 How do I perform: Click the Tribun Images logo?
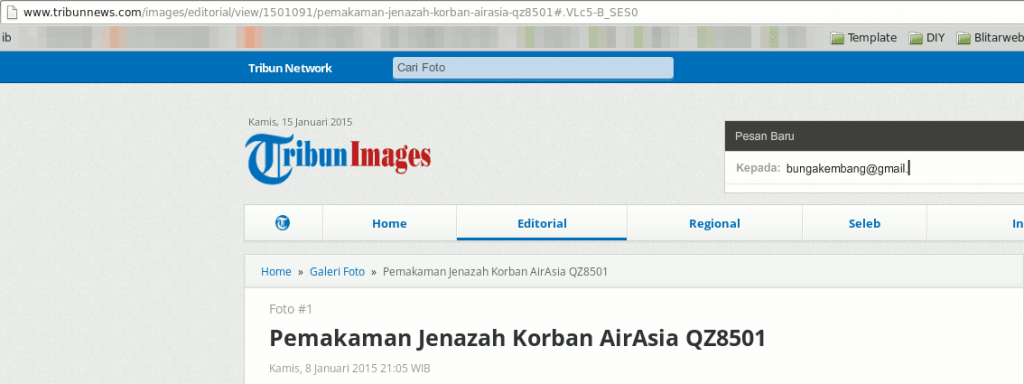(338, 158)
